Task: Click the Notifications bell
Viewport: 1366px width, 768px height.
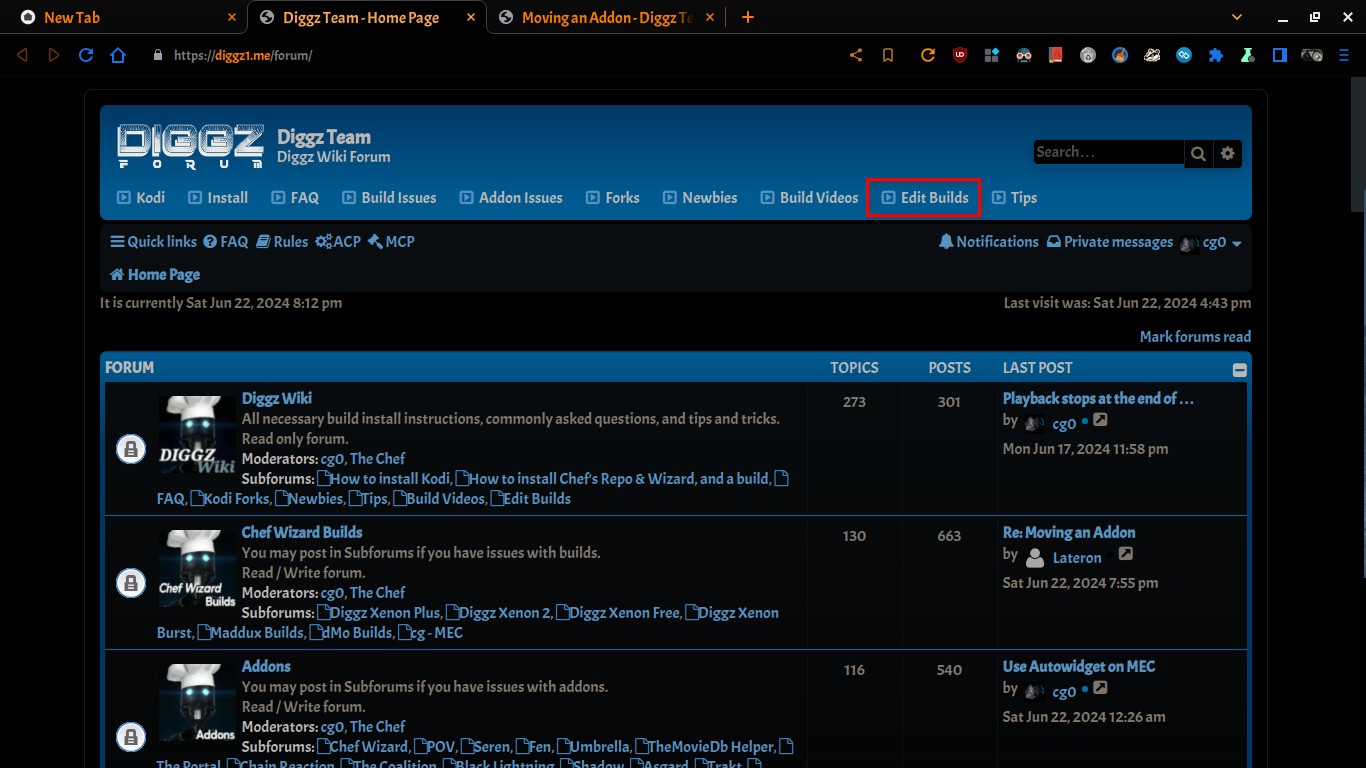Action: (x=989, y=242)
